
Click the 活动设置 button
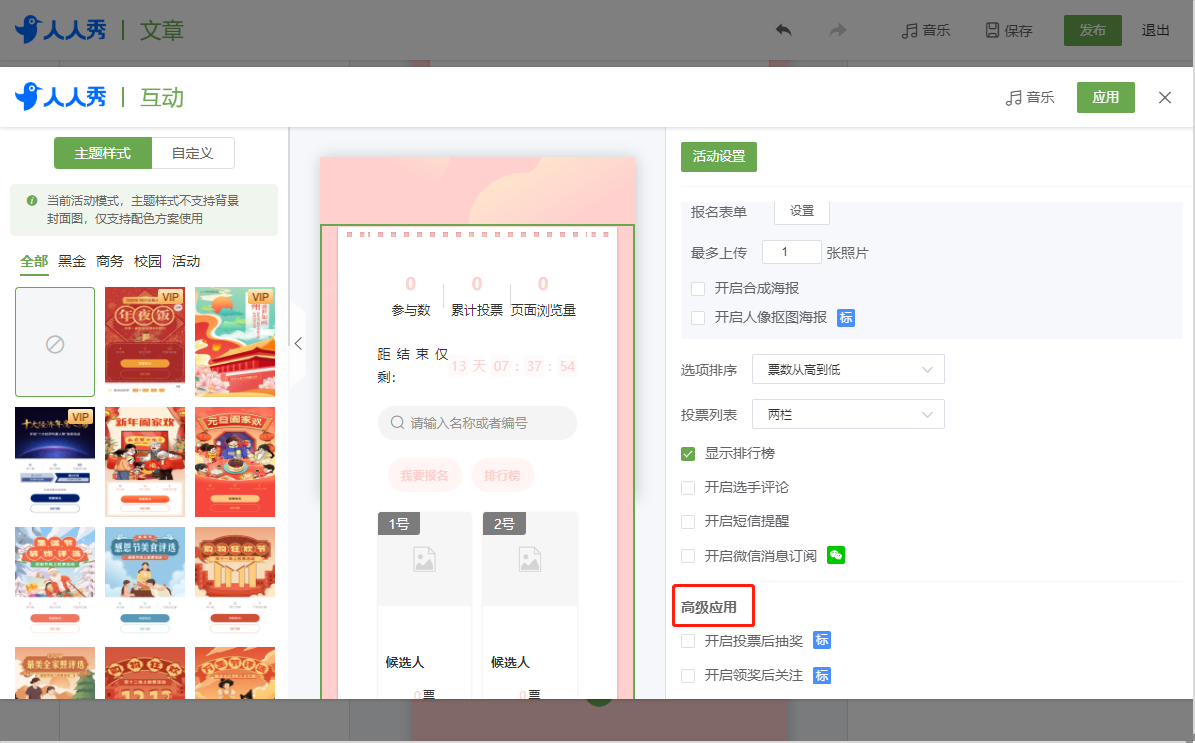719,157
